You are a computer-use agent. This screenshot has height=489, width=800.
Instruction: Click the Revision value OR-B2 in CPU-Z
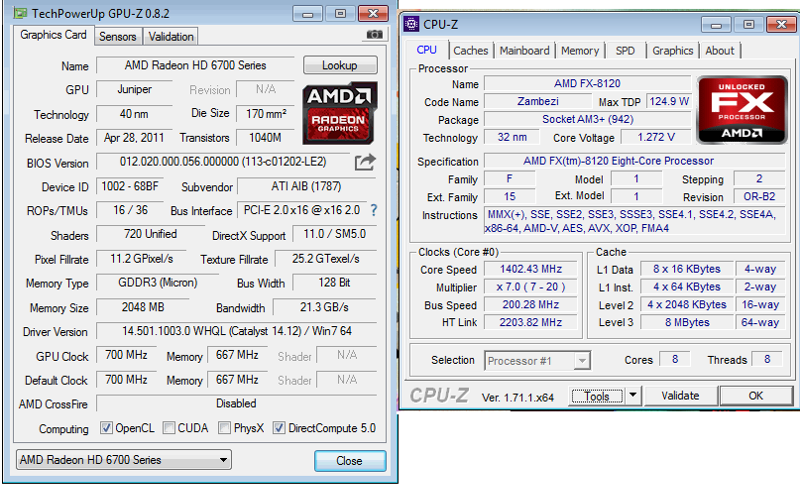click(x=759, y=197)
